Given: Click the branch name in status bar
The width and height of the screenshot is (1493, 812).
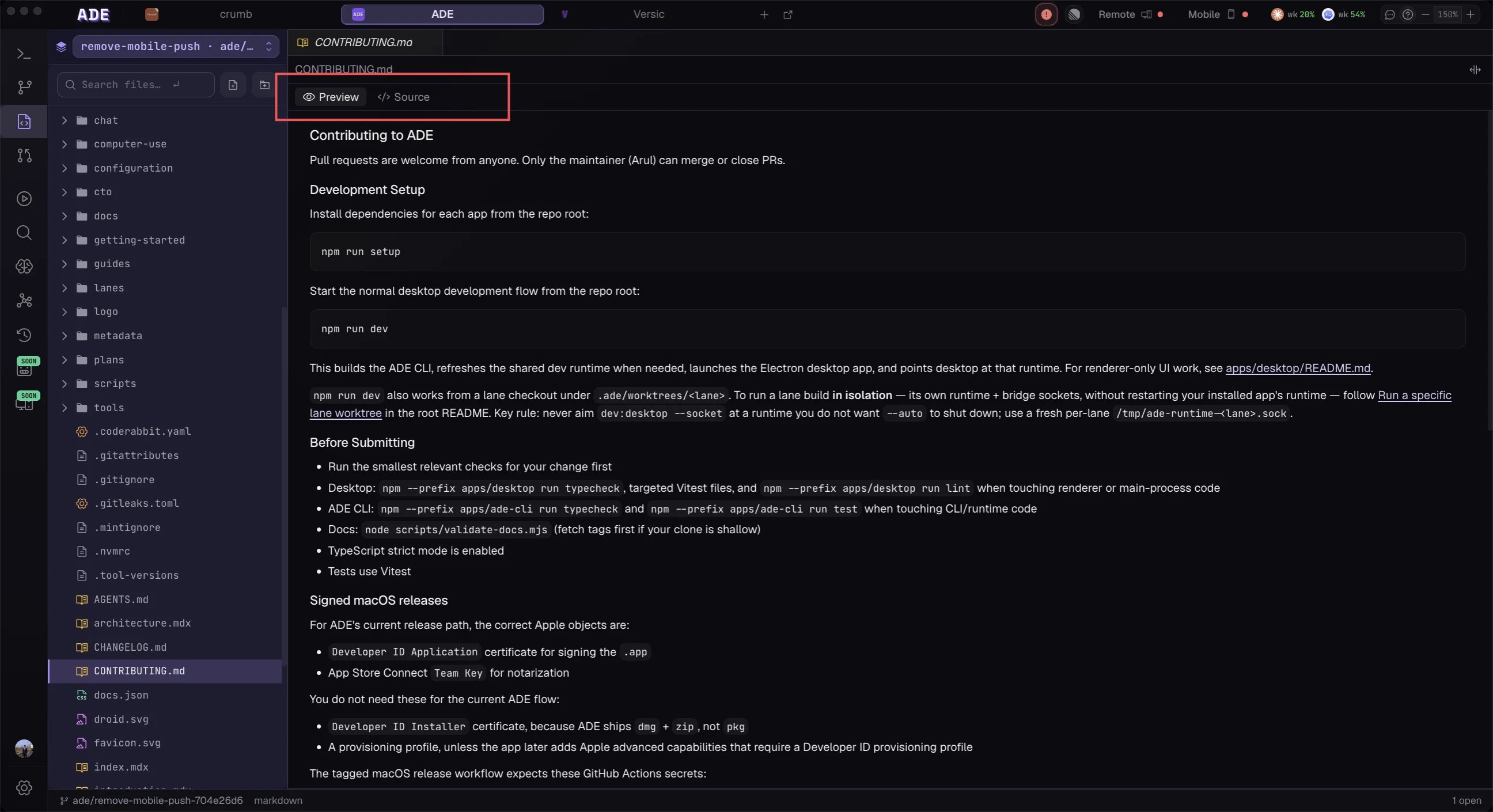Looking at the screenshot, I should 151,801.
